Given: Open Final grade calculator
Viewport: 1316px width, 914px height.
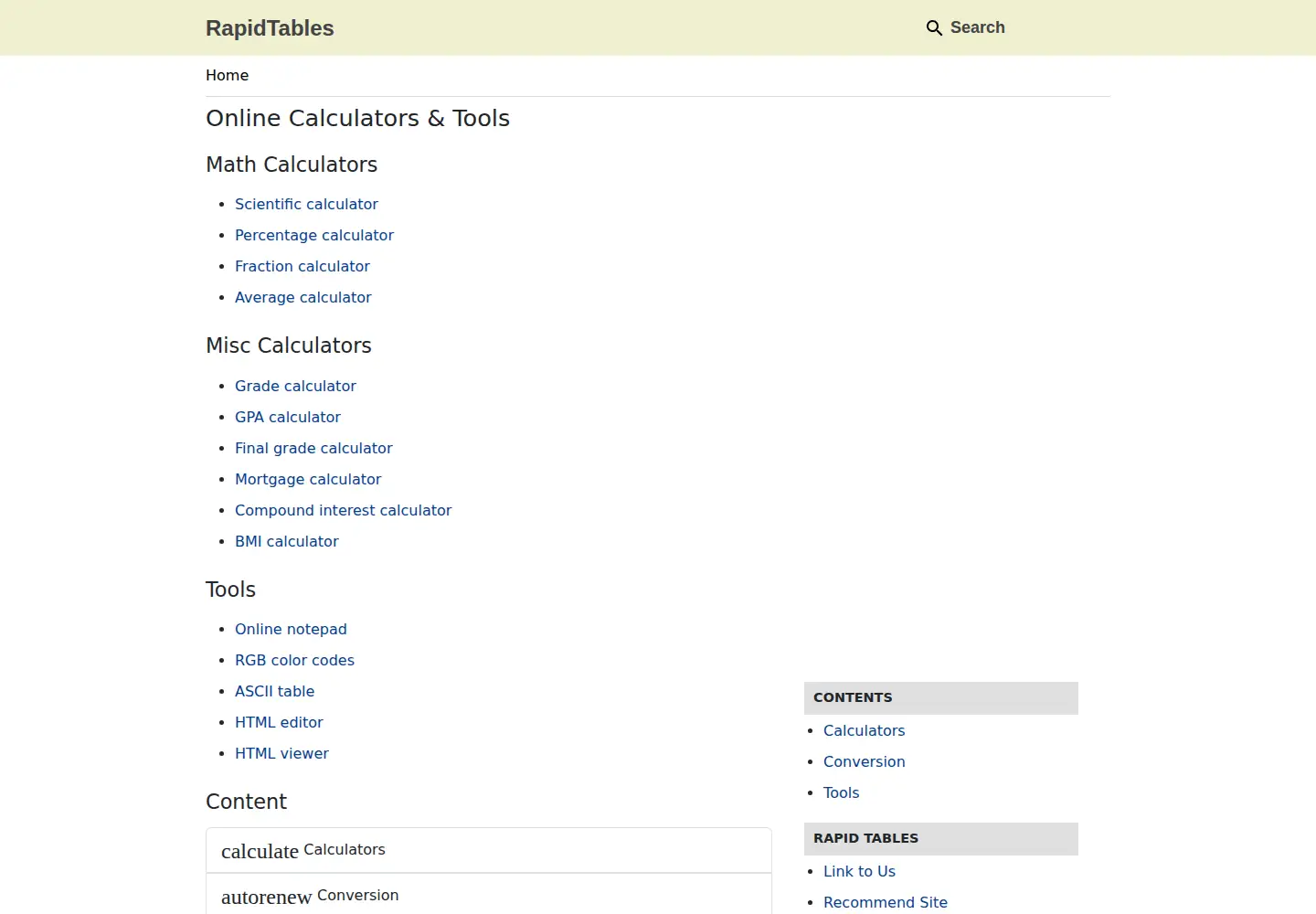Looking at the screenshot, I should 313,448.
